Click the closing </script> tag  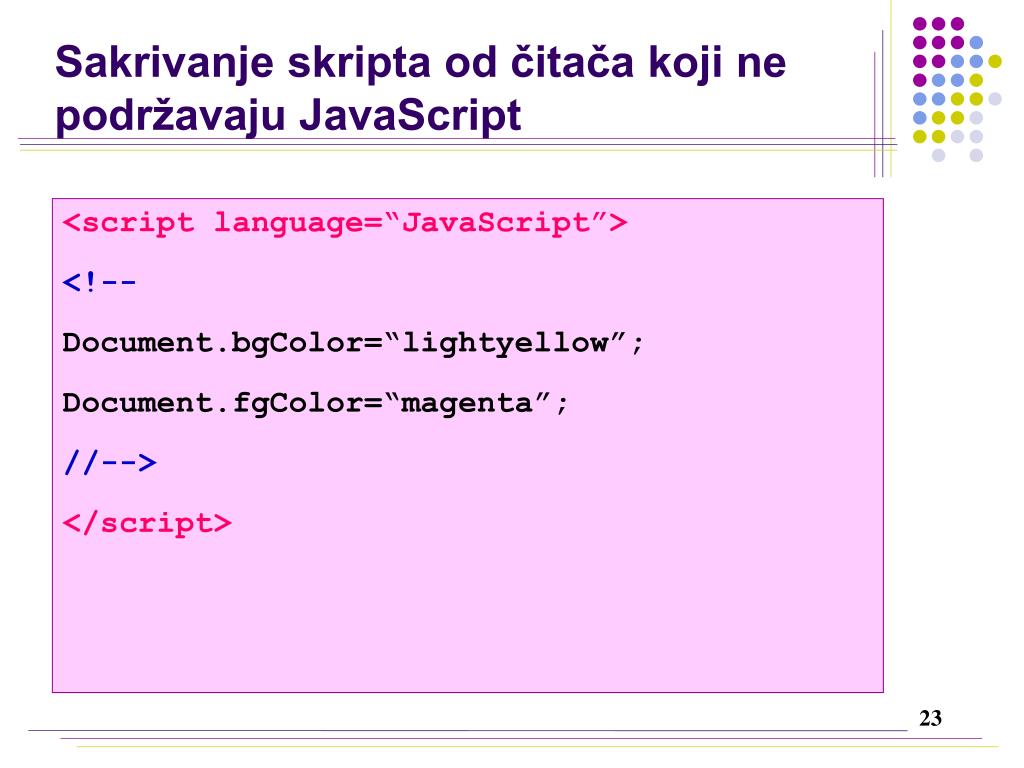coord(147,524)
